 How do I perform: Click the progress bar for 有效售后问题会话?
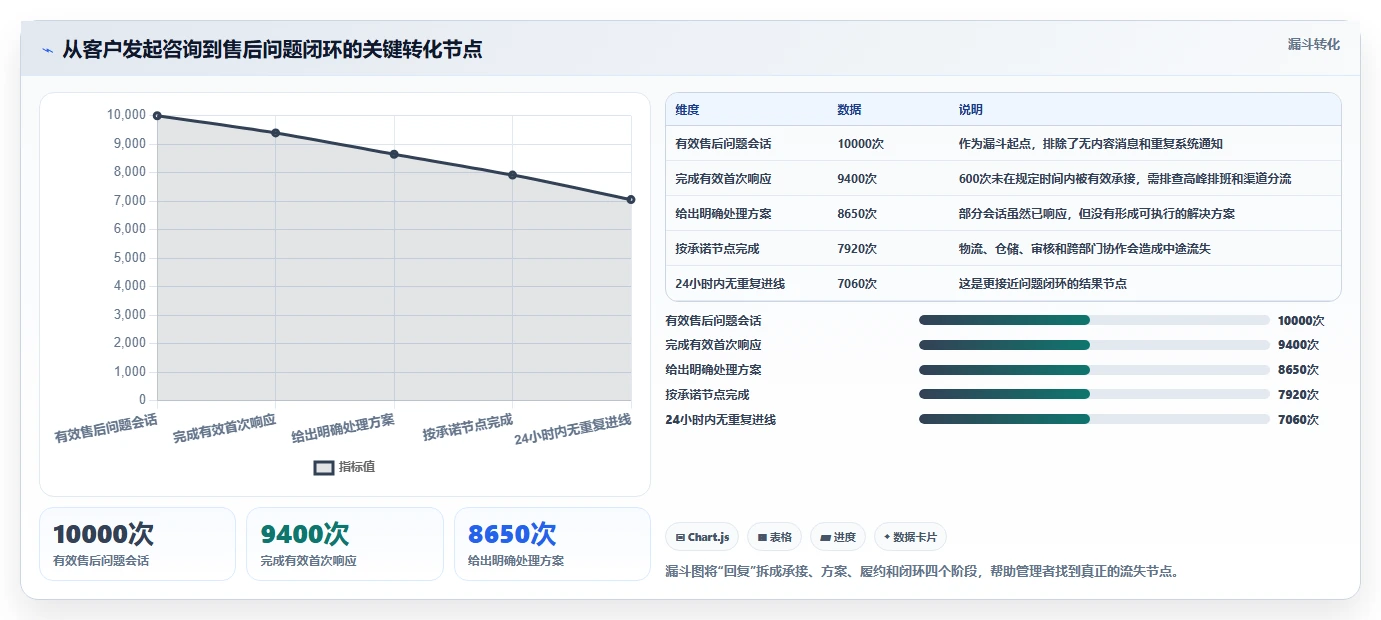[x=1094, y=320]
